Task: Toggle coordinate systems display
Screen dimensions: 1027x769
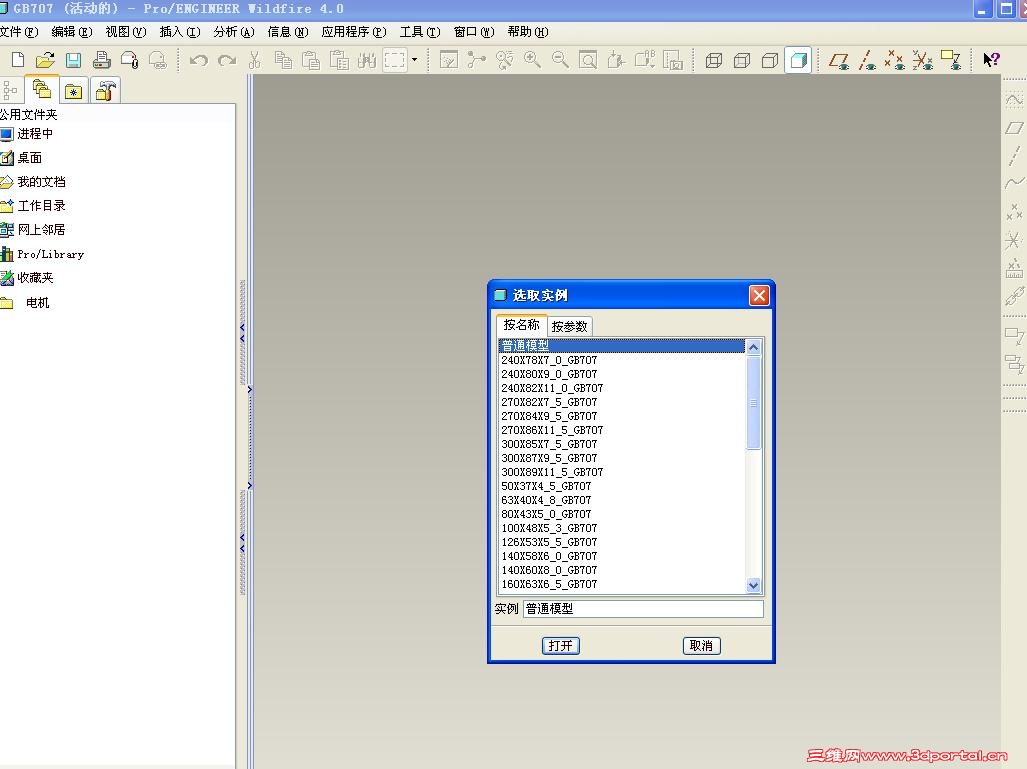Action: point(923,60)
